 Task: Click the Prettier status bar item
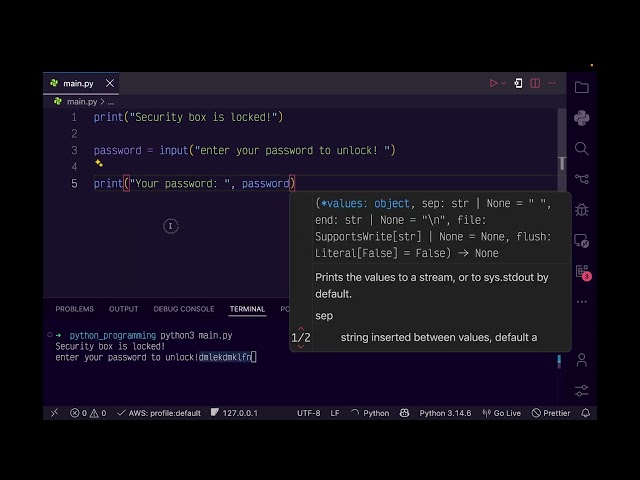point(551,413)
